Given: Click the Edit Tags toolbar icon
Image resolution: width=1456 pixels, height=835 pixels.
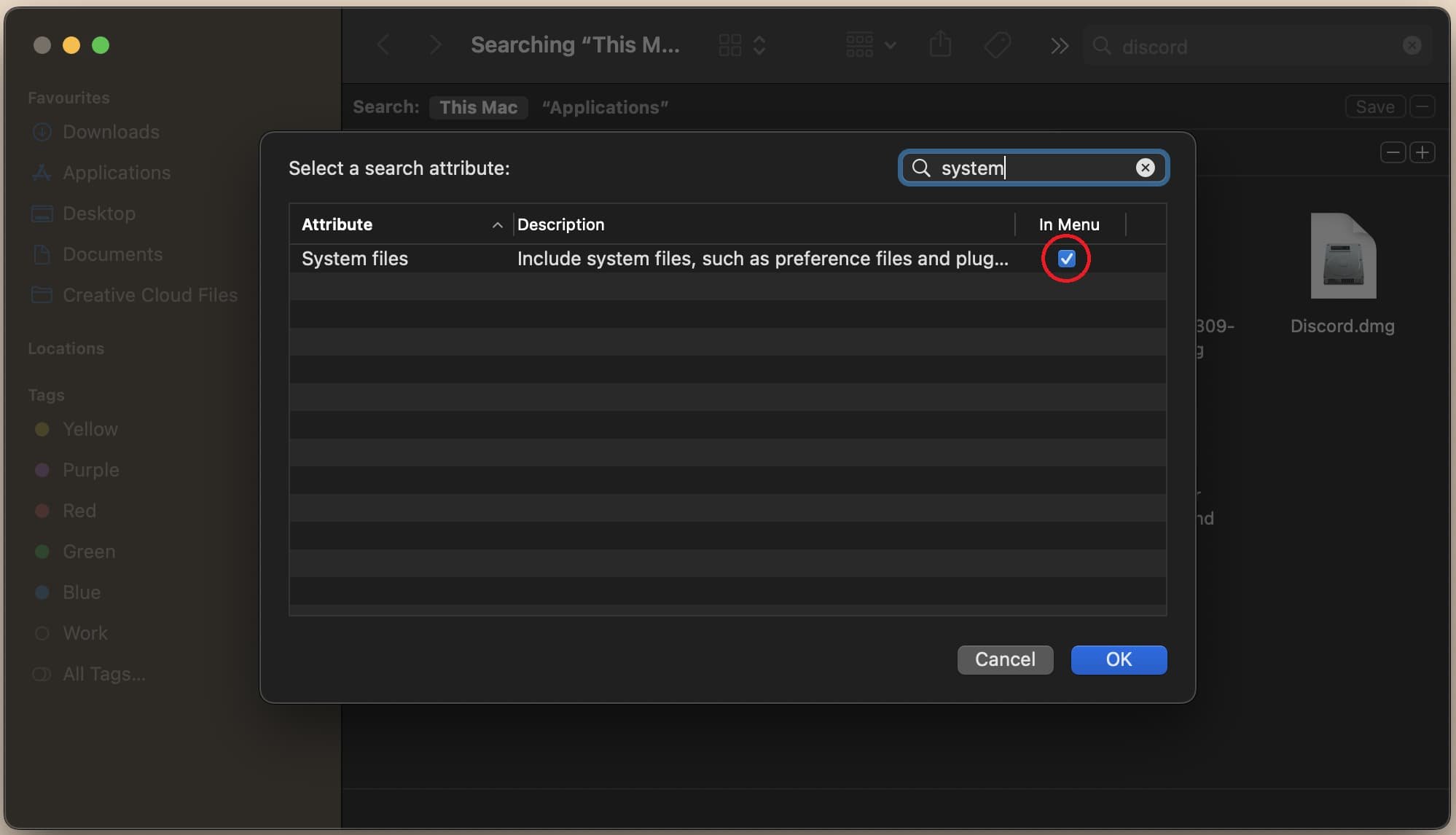Looking at the screenshot, I should click(997, 45).
